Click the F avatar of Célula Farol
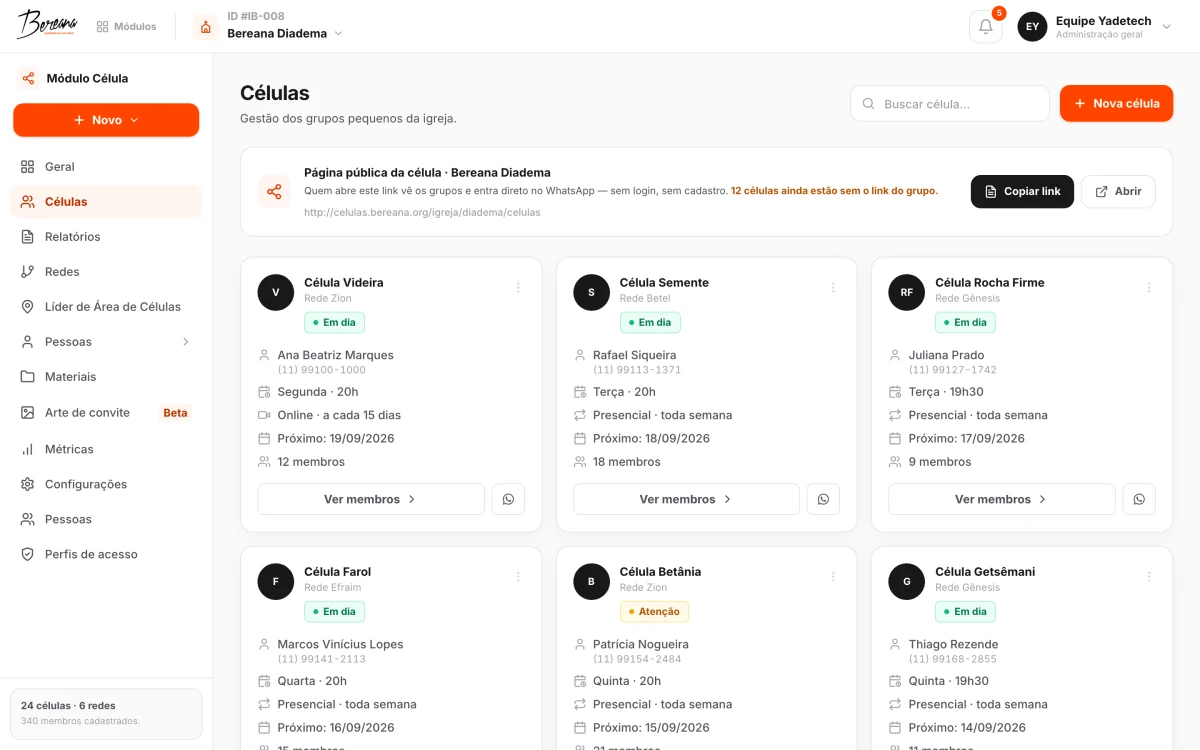 pyautogui.click(x=276, y=581)
